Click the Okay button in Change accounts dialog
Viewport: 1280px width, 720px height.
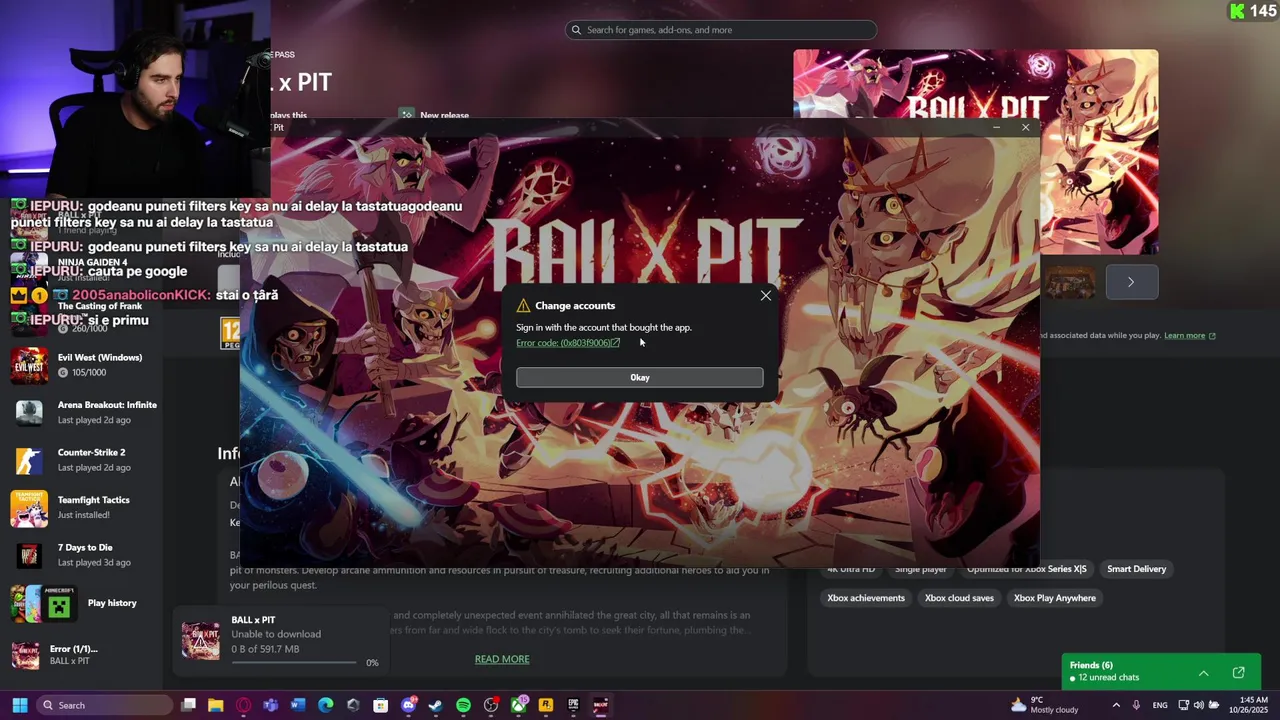click(639, 377)
